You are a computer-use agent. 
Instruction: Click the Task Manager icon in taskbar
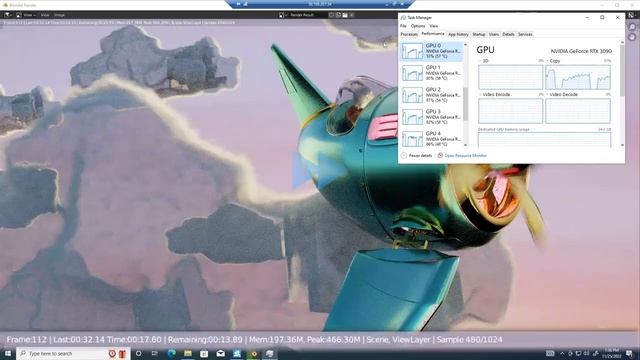tap(269, 353)
